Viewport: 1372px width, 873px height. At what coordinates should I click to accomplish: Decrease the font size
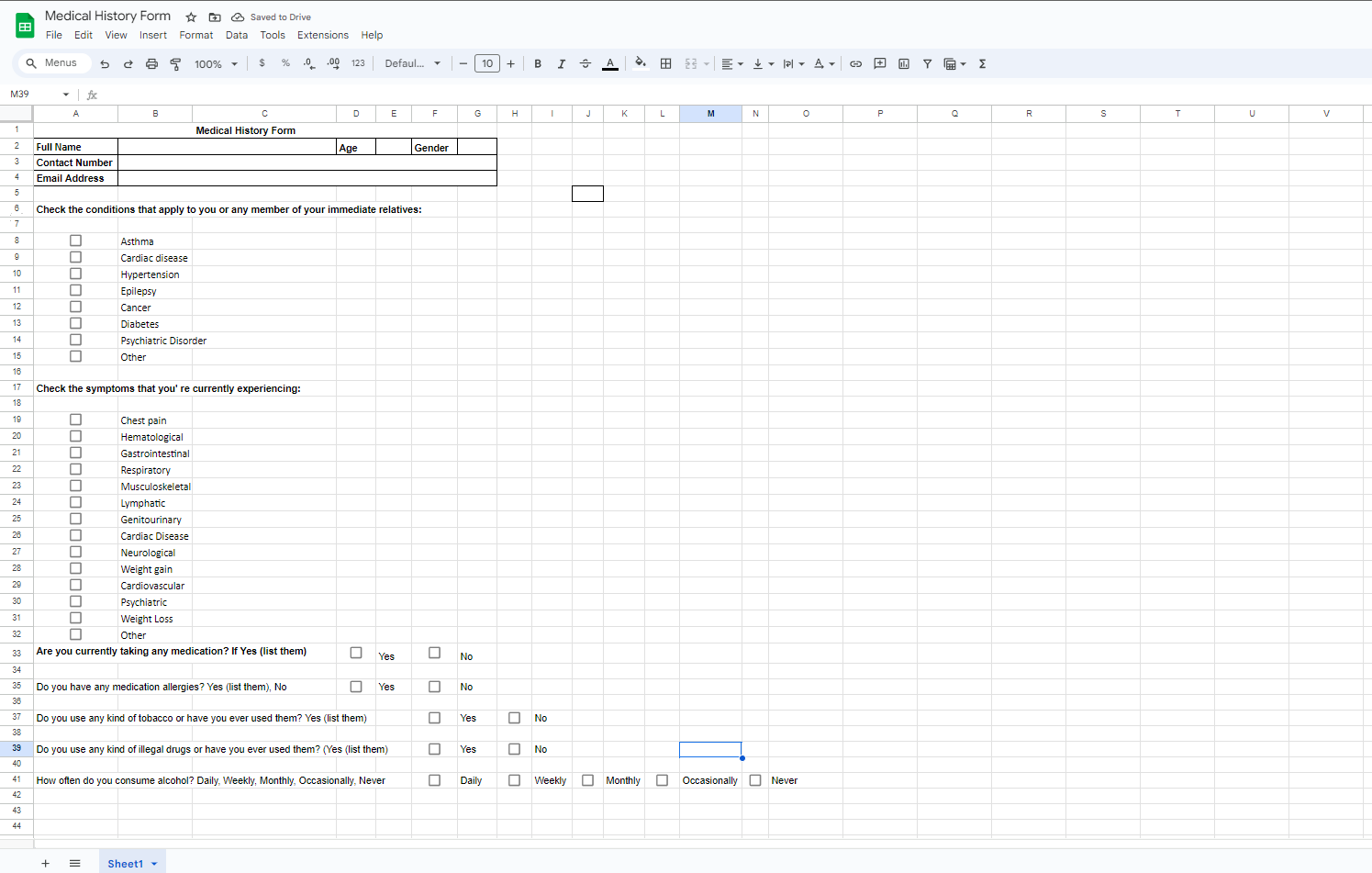click(x=463, y=63)
